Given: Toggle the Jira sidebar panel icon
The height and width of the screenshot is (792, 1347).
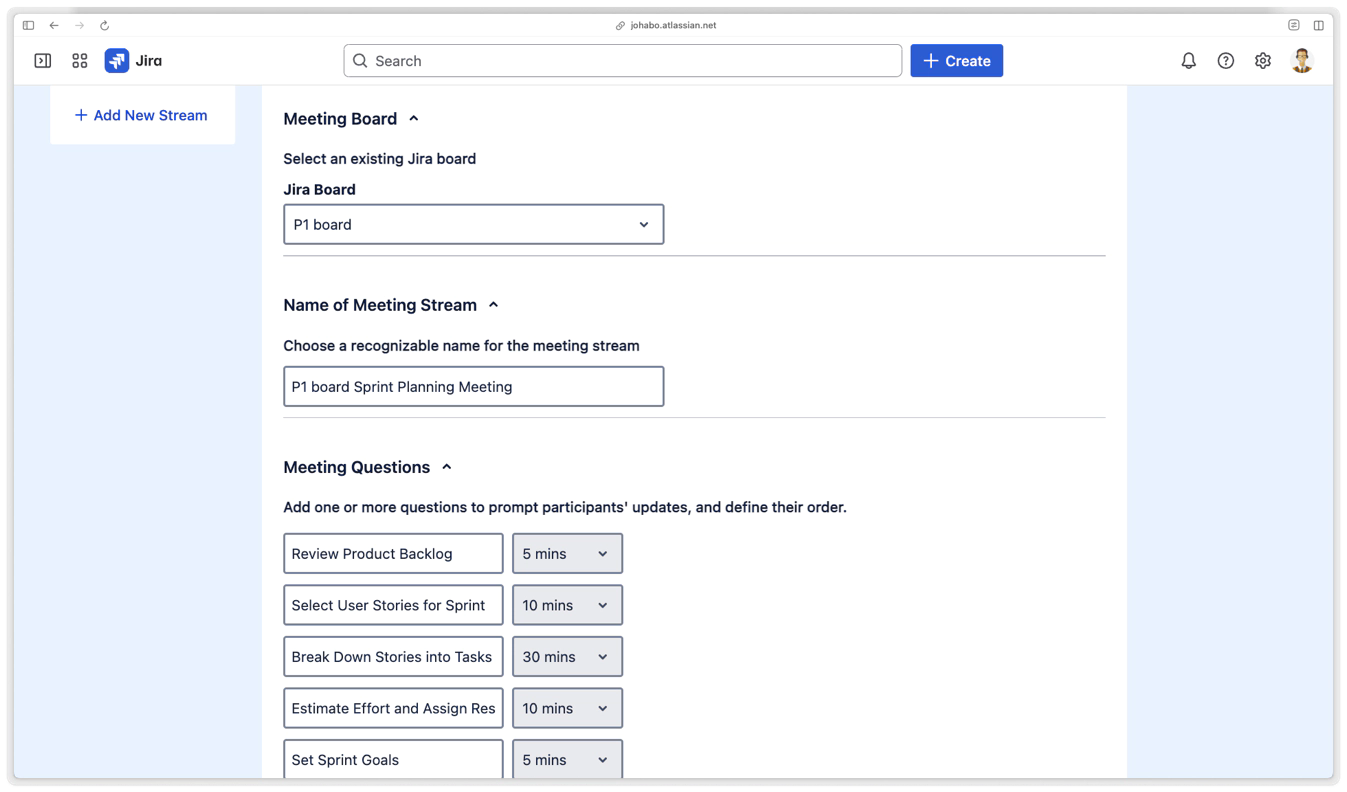Looking at the screenshot, I should (43, 61).
